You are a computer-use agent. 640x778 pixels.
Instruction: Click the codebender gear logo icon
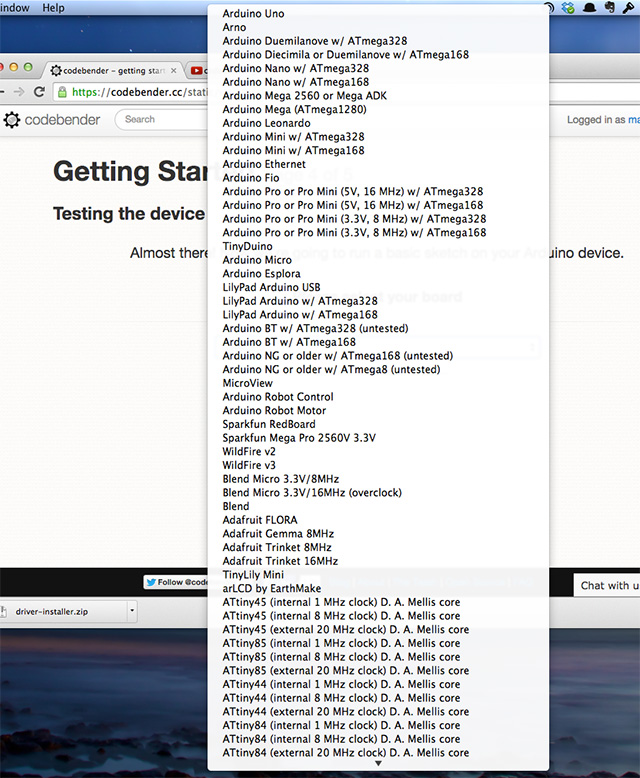coord(12,120)
